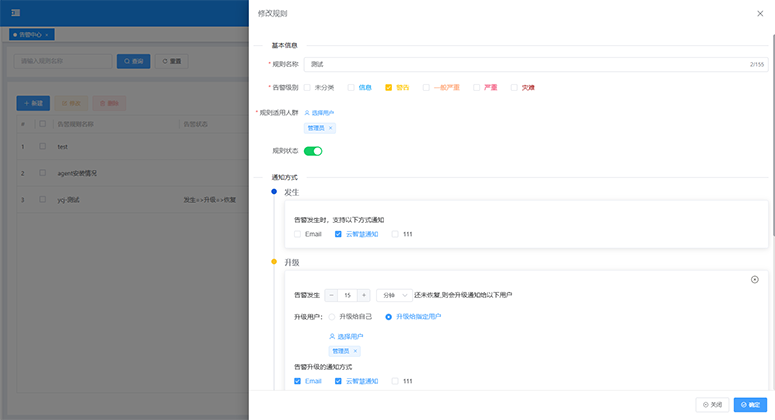Open the 分钟 time unit dropdown
775x420 pixels.
394,295
